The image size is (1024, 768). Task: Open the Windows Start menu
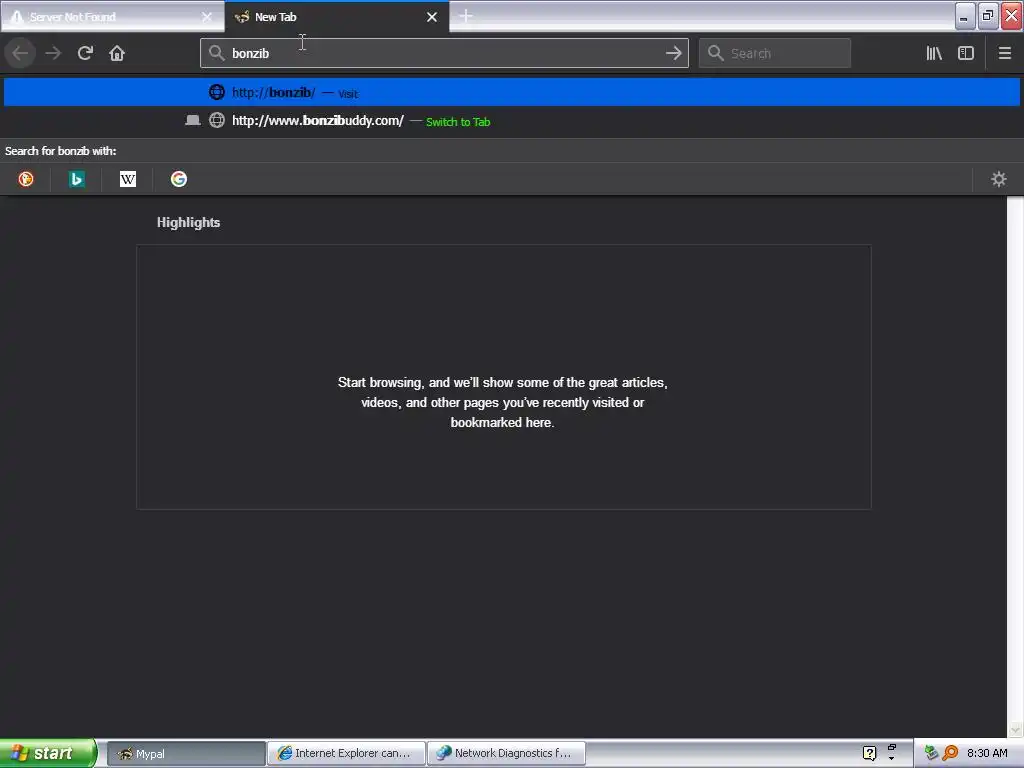coord(48,753)
